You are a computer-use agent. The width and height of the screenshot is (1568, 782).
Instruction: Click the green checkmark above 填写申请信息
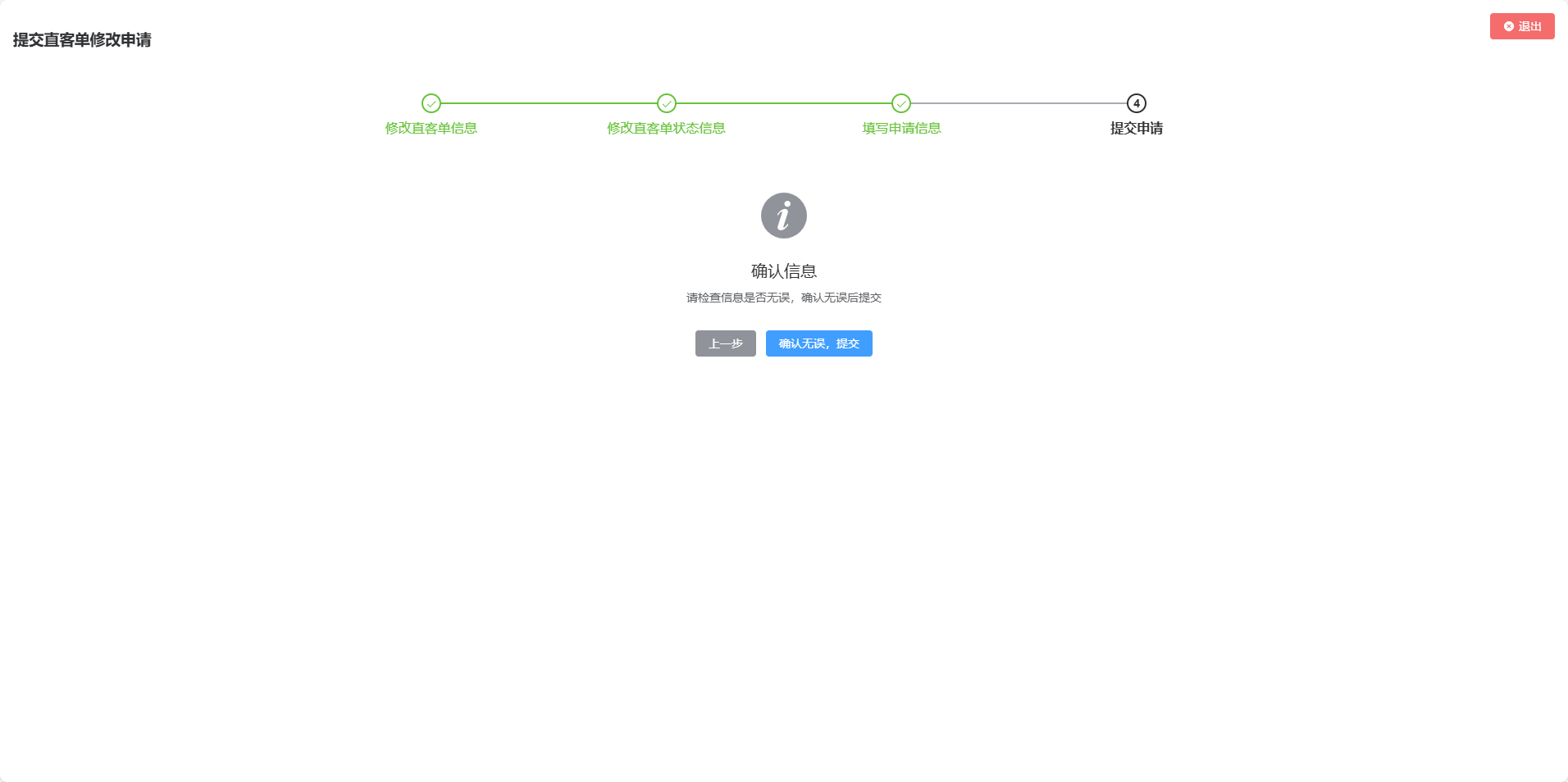[x=901, y=103]
